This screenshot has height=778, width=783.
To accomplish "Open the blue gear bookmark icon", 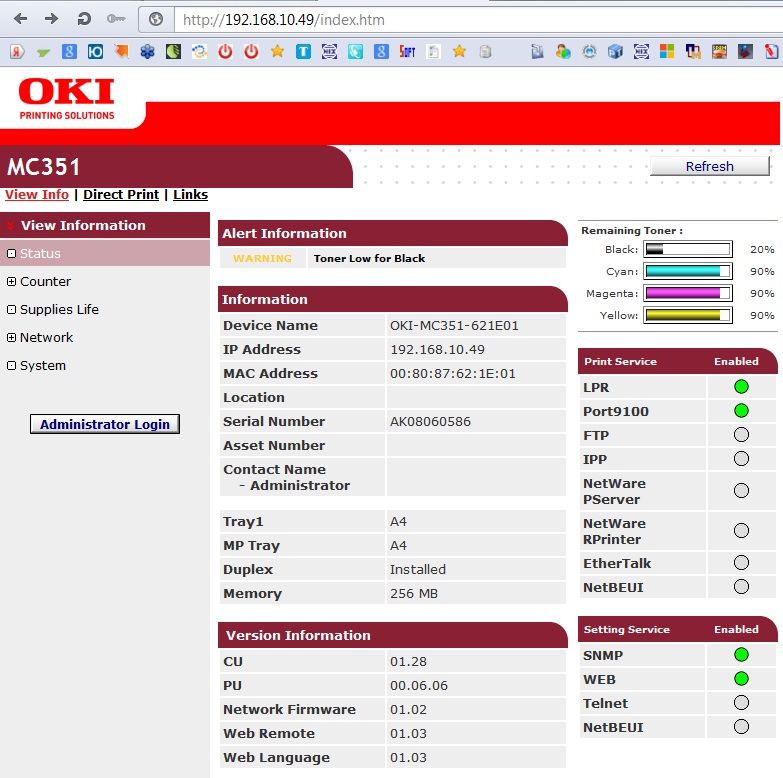I will coord(589,51).
